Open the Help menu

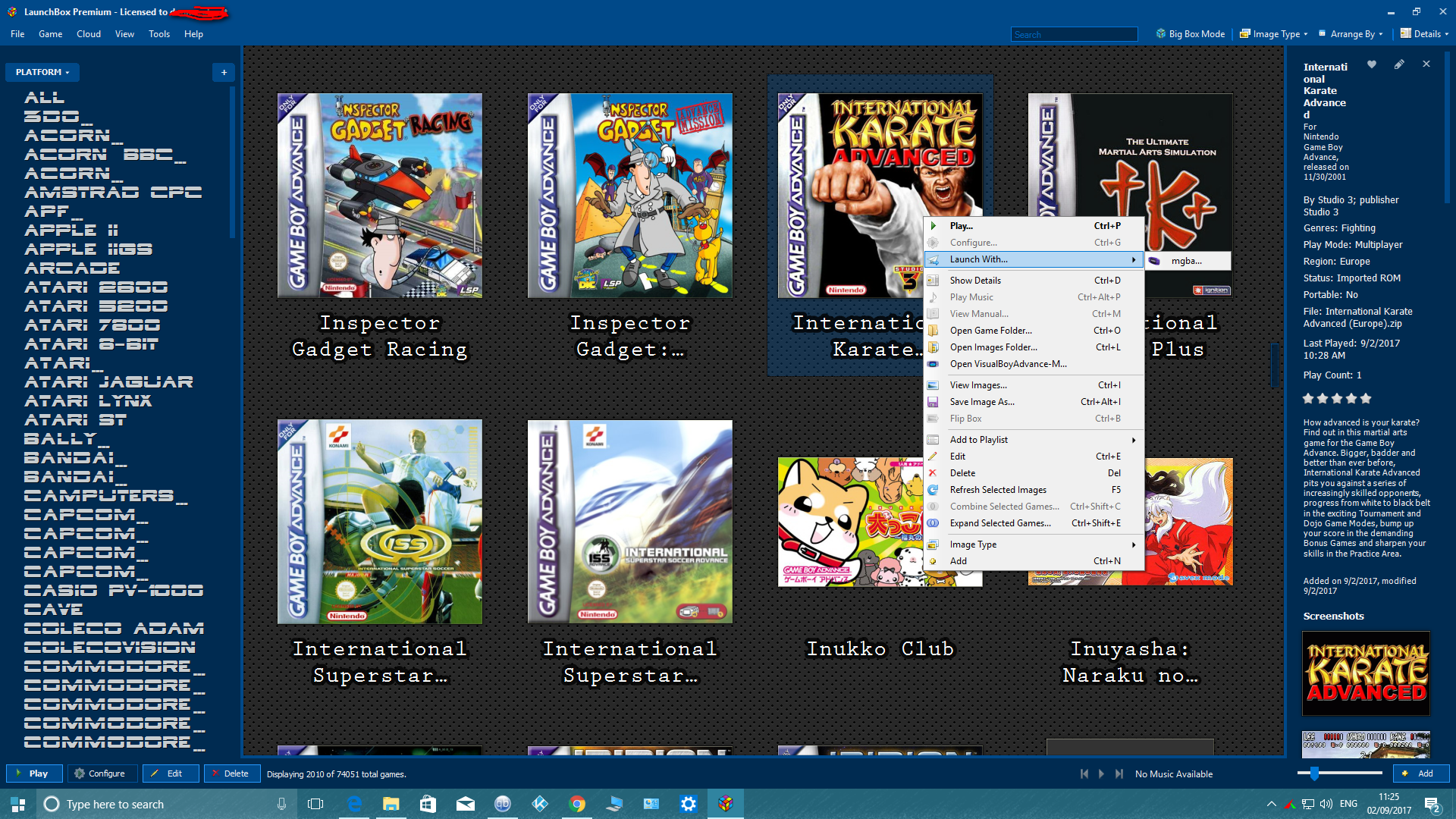click(193, 34)
